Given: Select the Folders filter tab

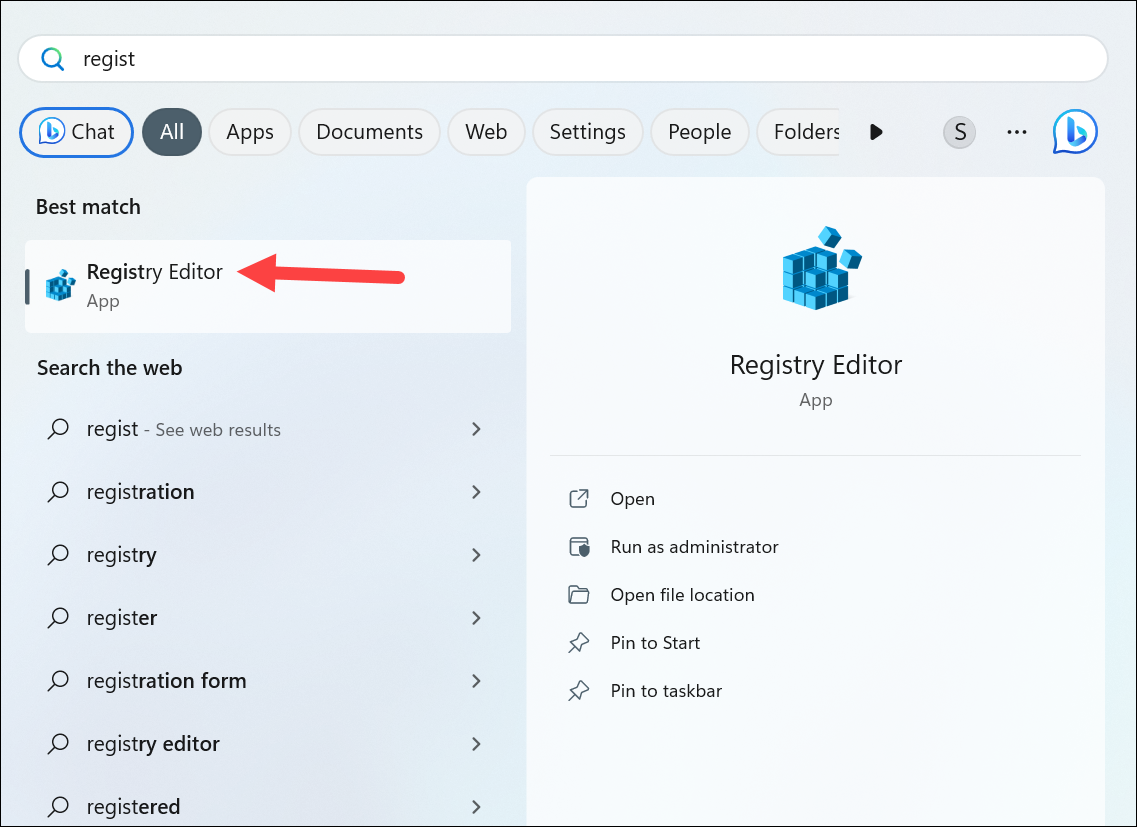Looking at the screenshot, I should point(799,132).
